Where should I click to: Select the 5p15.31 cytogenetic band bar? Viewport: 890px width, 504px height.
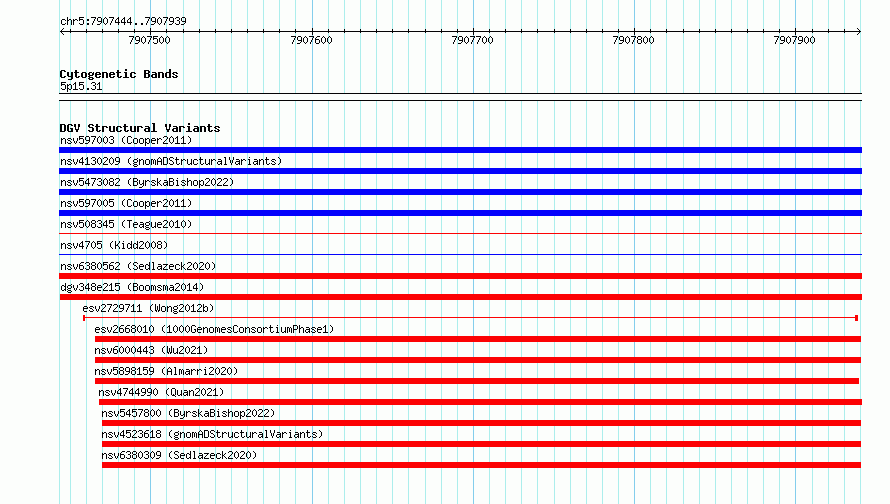point(460,97)
